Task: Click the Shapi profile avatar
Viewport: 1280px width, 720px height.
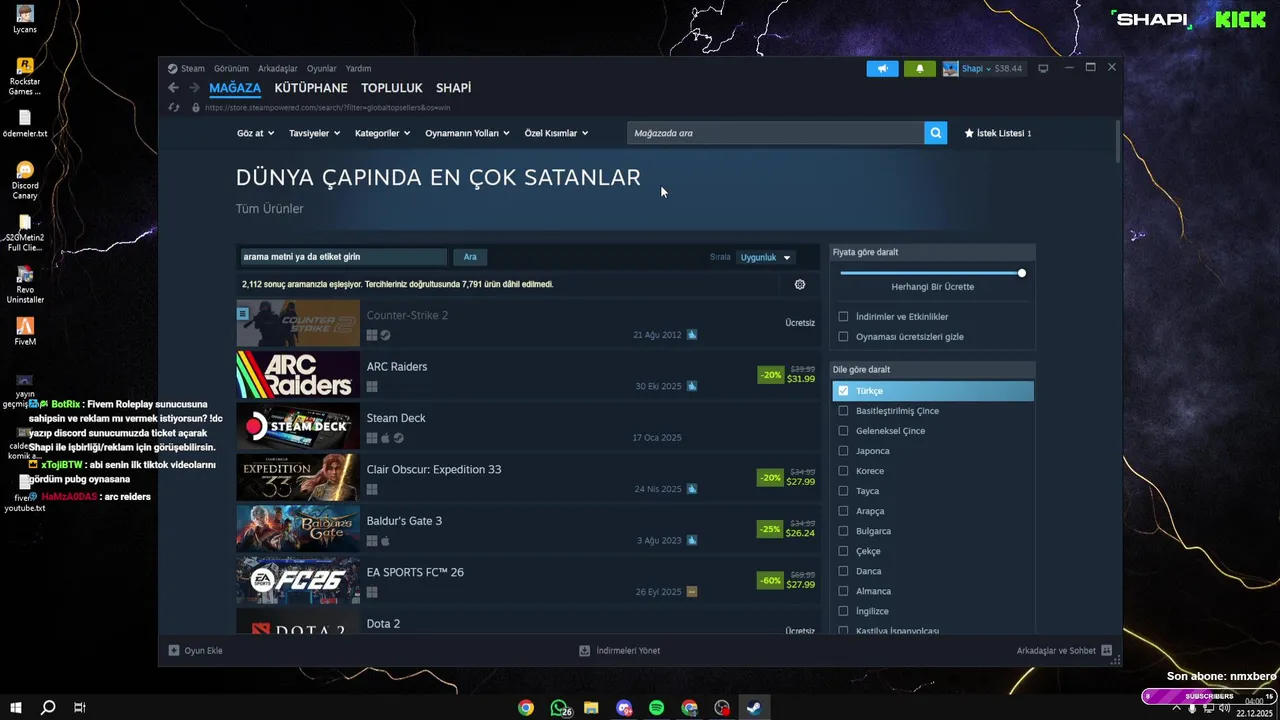Action: [949, 69]
